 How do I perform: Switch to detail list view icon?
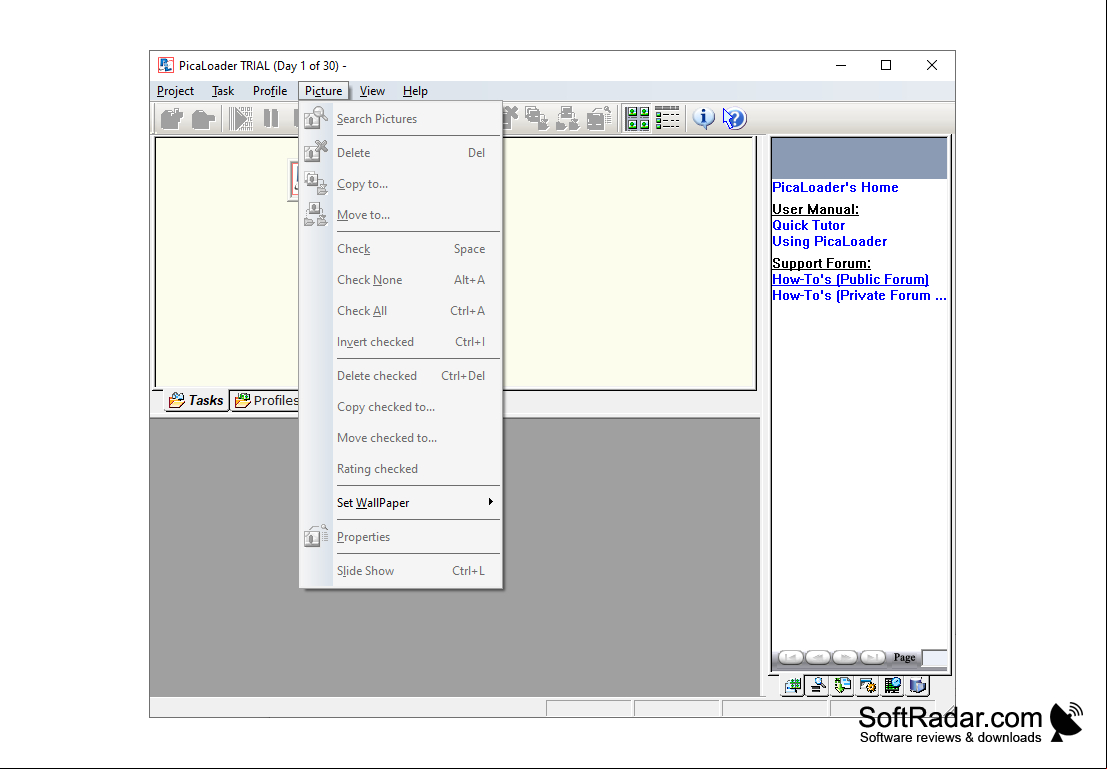[x=667, y=119]
